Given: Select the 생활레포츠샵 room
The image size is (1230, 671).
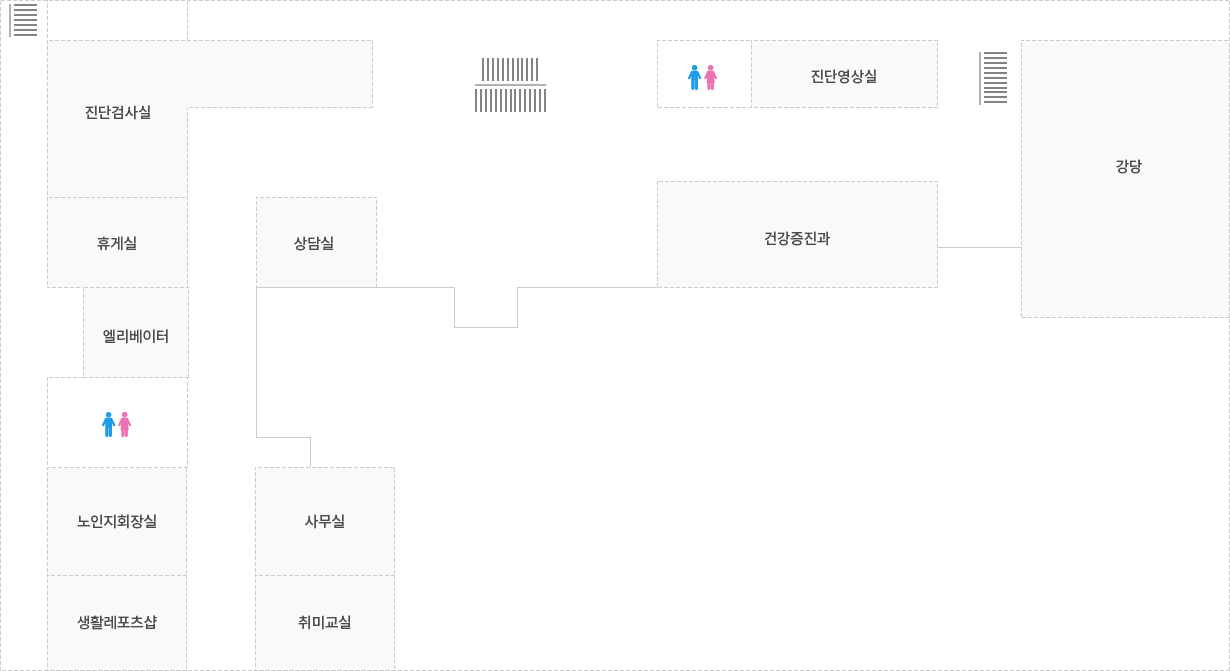Looking at the screenshot, I should 117,623.
